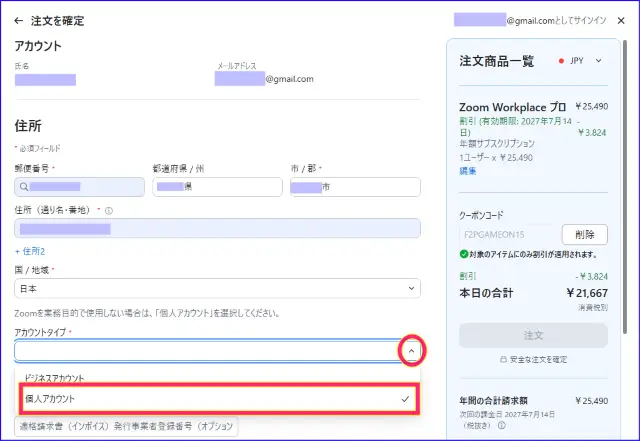Click the 住所（通り名・番地） input field

click(x=217, y=228)
